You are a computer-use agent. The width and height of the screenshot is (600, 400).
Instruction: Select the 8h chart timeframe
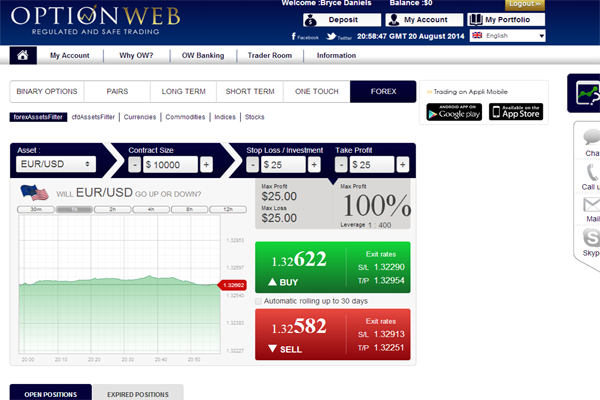point(189,209)
